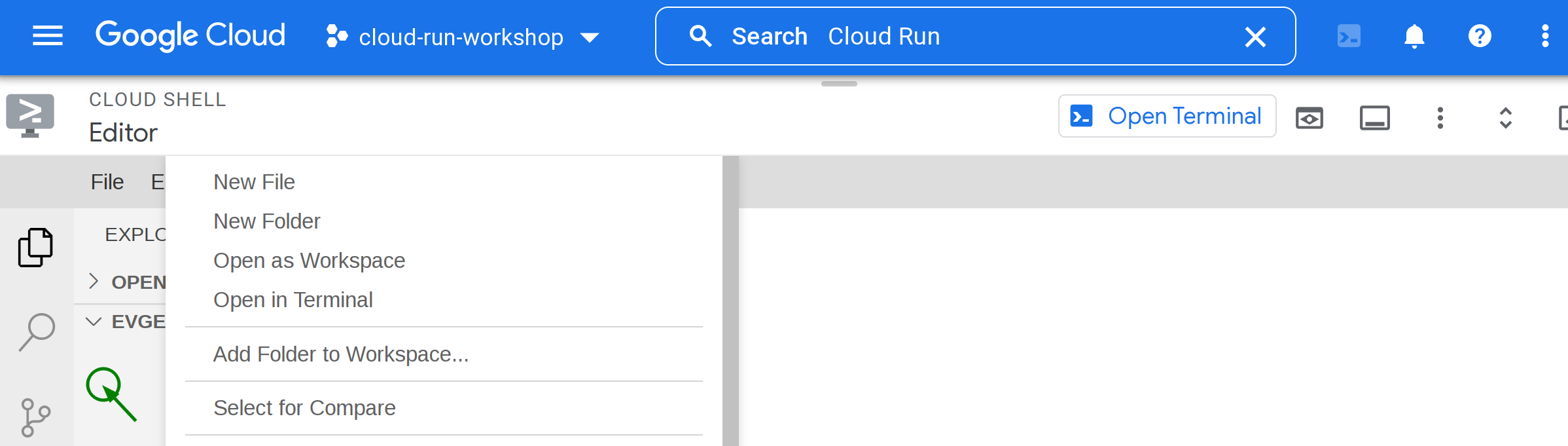The width and height of the screenshot is (1568, 446).
Task: Toggle maximize Cloud Shell with up-down arrows
Action: click(x=1505, y=118)
